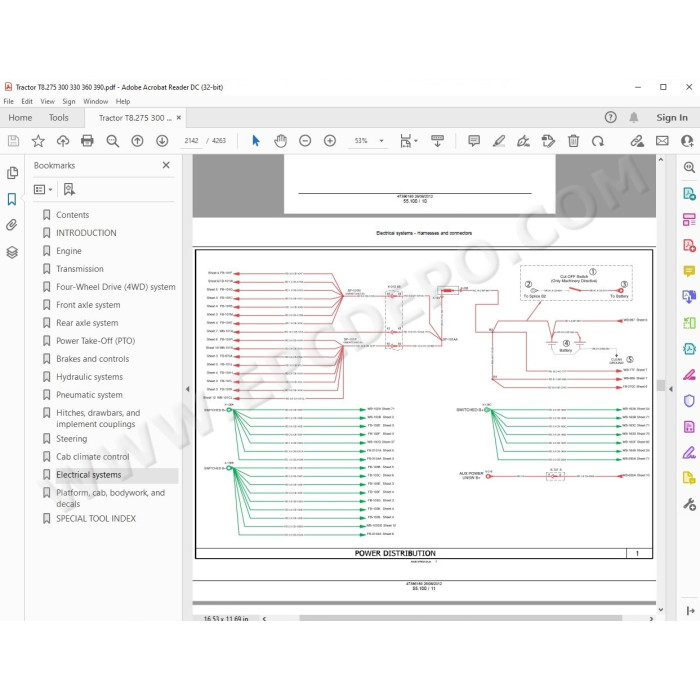This screenshot has width=700, height=700.
Task: Toggle the Bookmarks panel icon
Action: click(12, 199)
